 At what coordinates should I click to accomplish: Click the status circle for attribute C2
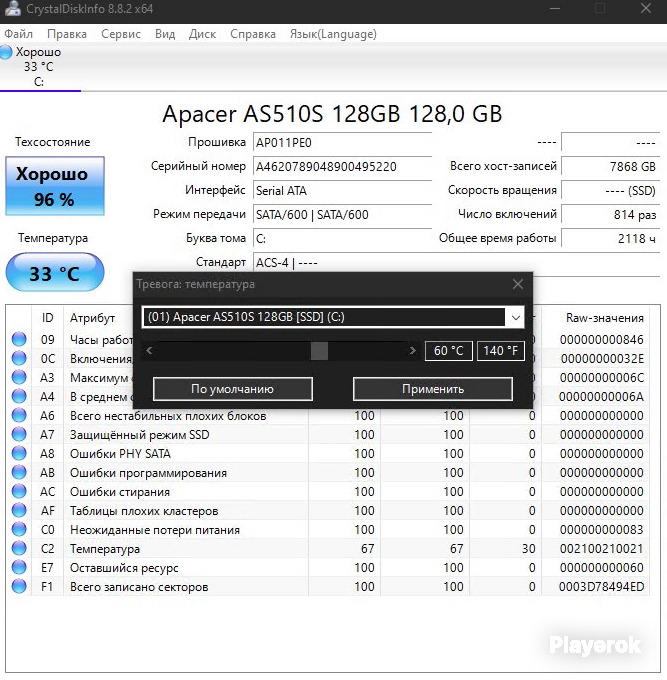[x=19, y=548]
